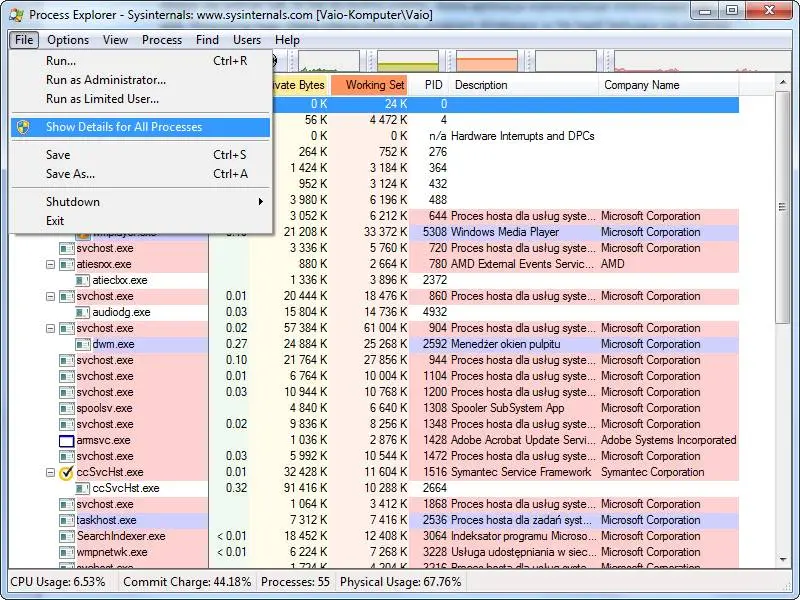Image resolution: width=800 pixels, height=600 pixels.
Task: Click the dwm.exe process icon
Action: point(83,344)
